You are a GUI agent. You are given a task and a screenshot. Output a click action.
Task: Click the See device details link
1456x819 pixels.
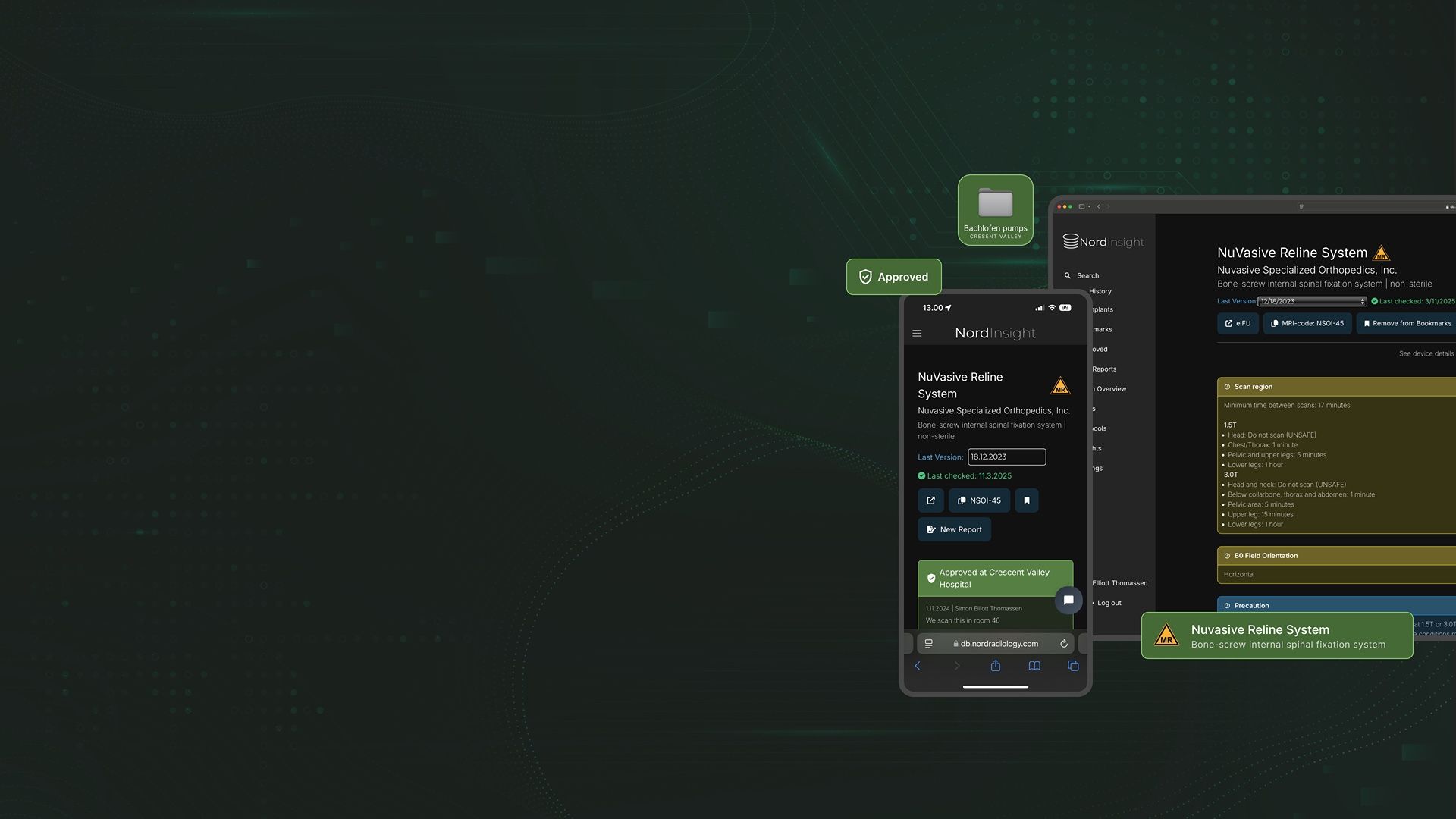pos(1426,354)
